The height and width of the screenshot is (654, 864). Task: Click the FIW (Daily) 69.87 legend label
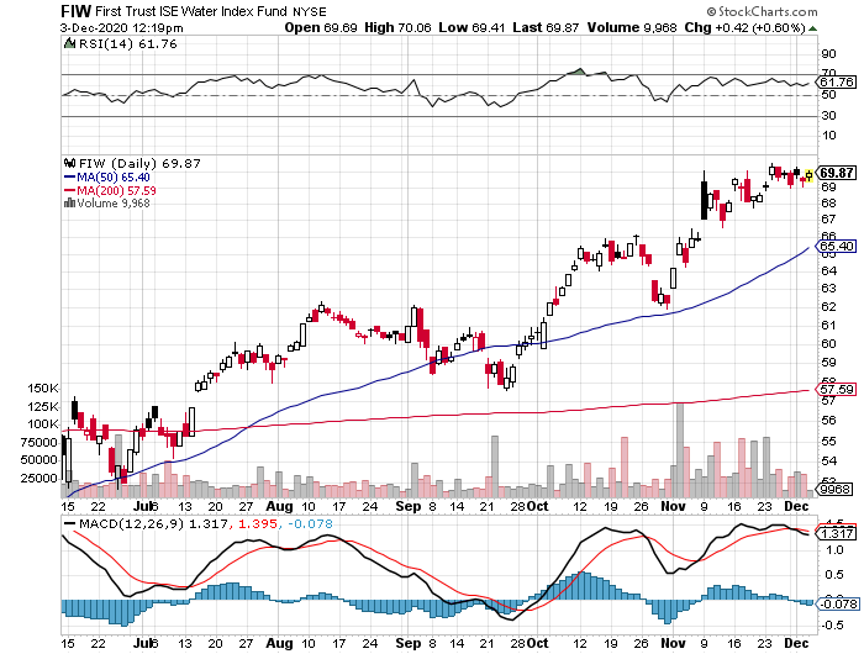click(x=139, y=164)
